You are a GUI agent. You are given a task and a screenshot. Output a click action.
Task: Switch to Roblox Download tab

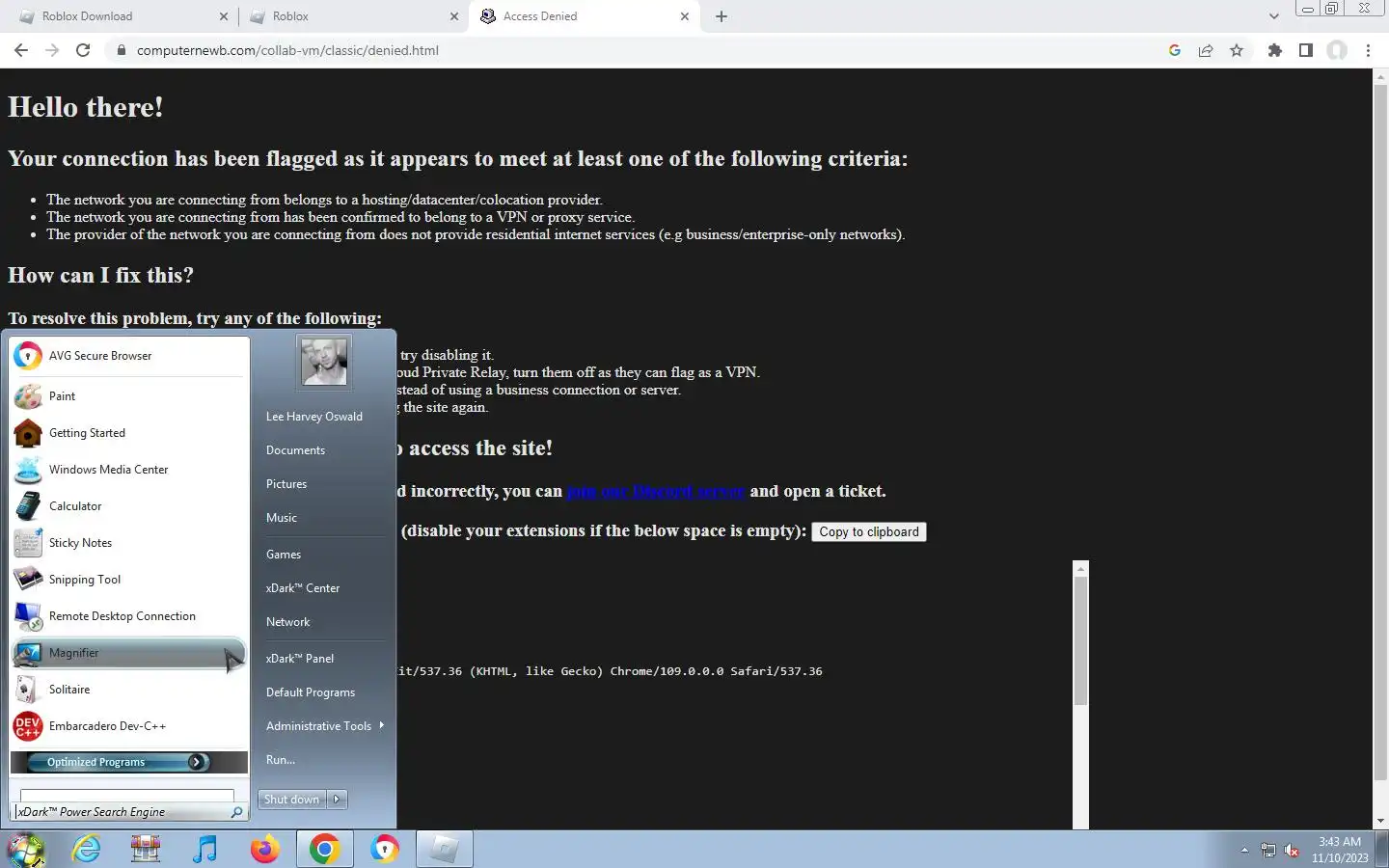[122, 16]
